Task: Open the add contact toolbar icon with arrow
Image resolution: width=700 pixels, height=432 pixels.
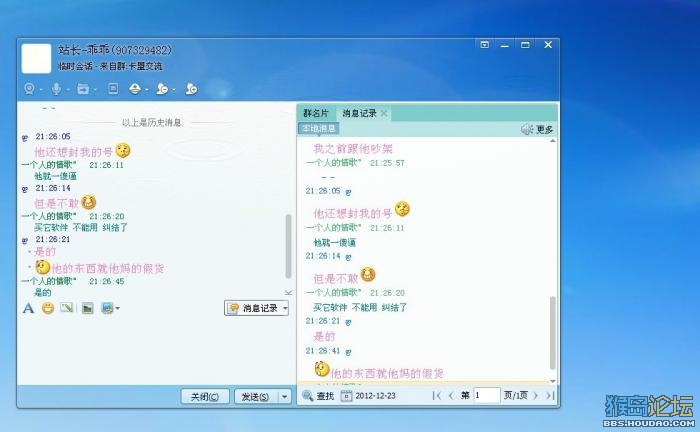Action: 162,89
